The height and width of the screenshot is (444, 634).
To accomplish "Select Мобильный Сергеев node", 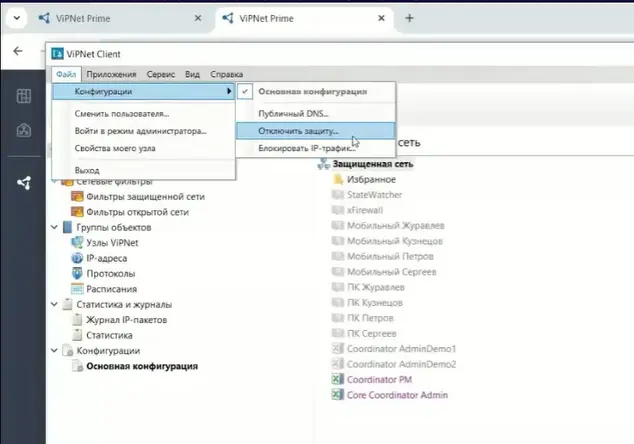I will (x=391, y=272).
